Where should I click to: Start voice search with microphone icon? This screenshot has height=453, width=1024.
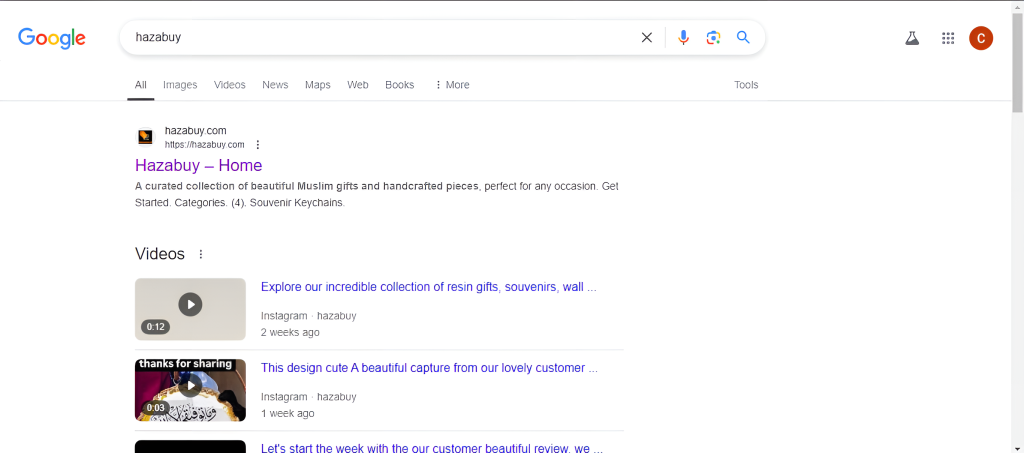pos(683,38)
